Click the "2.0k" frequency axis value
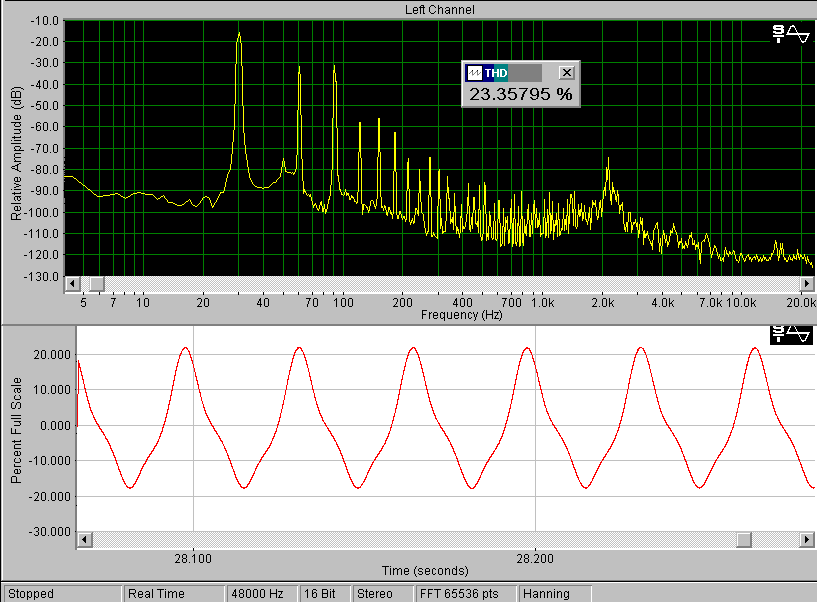This screenshot has width=817, height=602. (603, 303)
